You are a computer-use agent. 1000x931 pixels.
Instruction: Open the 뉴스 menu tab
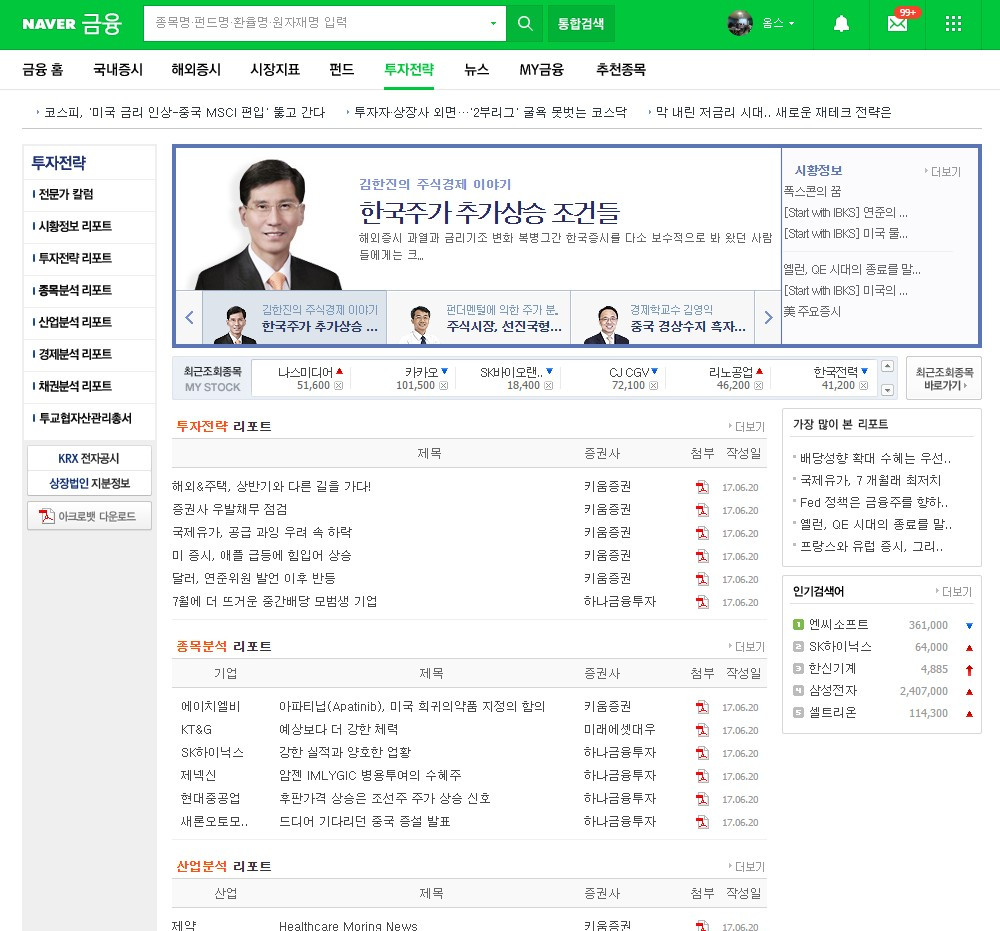point(476,70)
